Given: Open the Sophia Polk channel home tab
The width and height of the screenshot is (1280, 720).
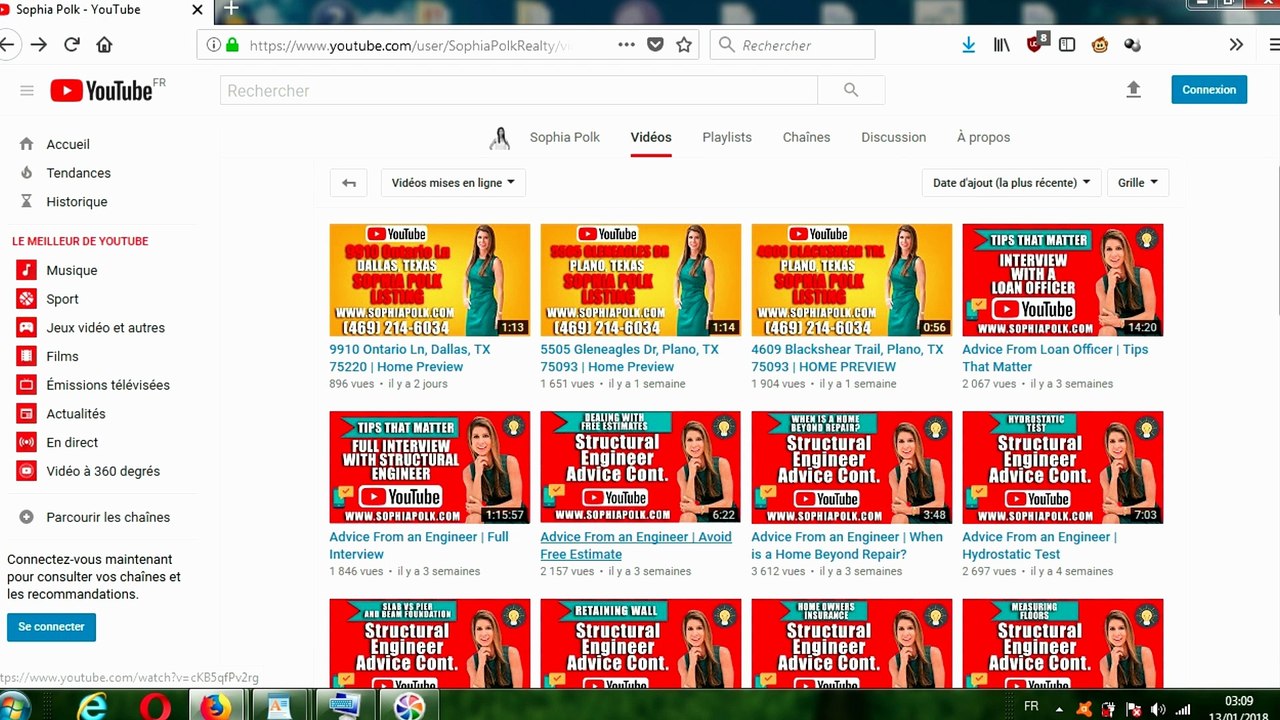Looking at the screenshot, I should (x=565, y=137).
